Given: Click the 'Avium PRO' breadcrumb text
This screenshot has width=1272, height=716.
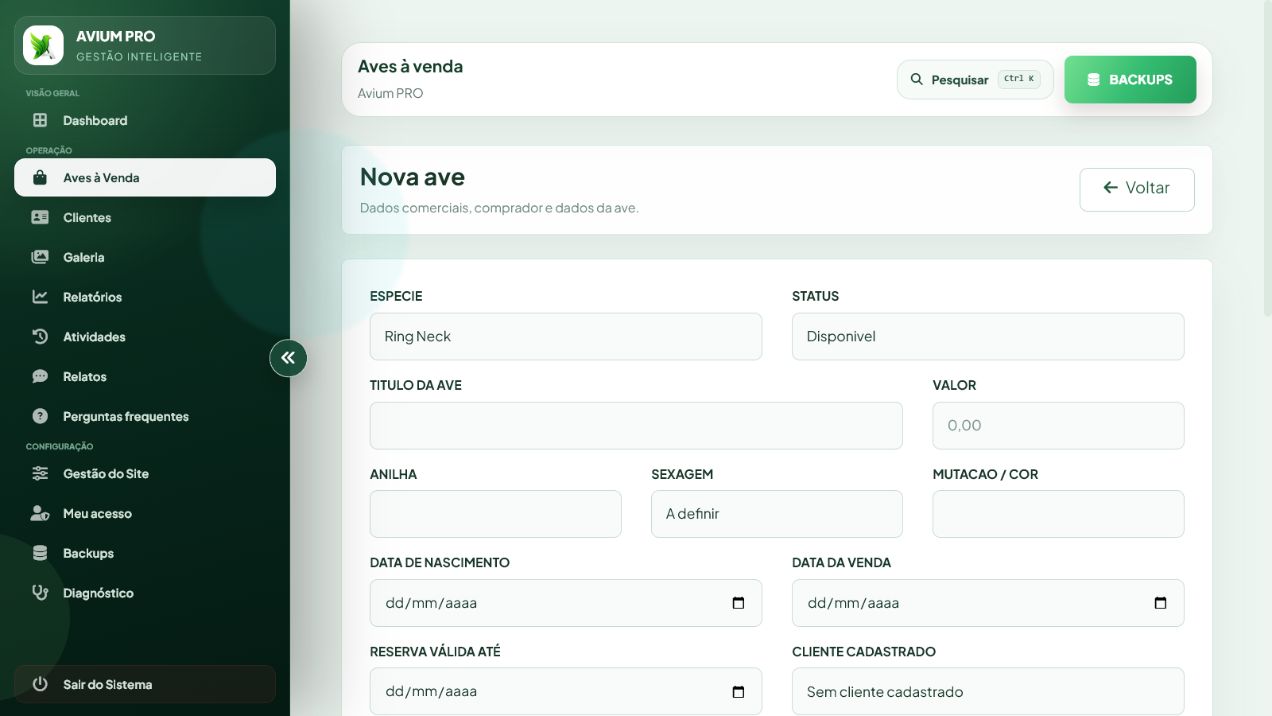Looking at the screenshot, I should 390,93.
